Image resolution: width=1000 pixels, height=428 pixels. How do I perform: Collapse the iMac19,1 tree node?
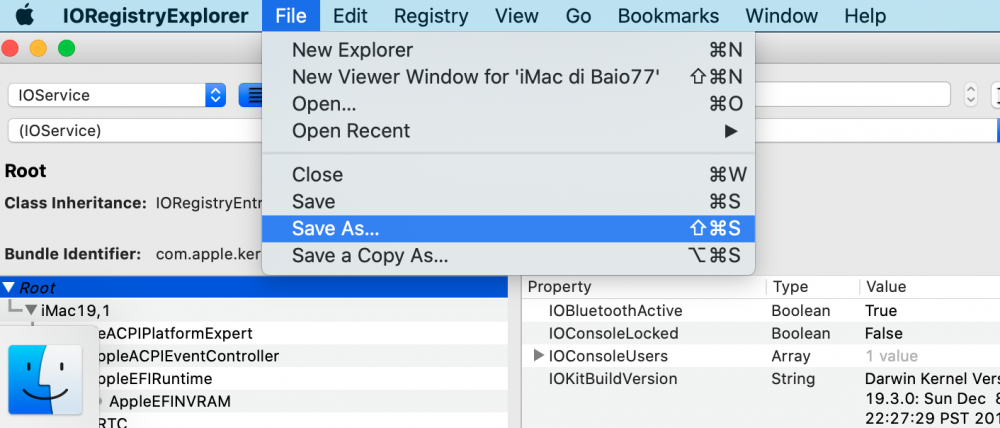coord(31,311)
